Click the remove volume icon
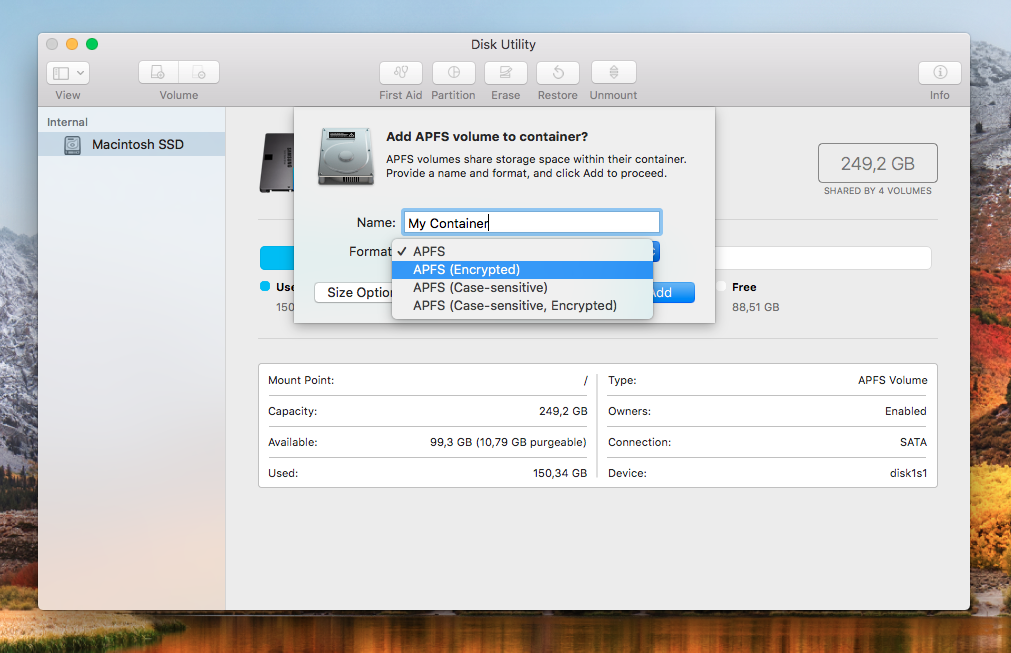Viewport: 1011px width, 653px height. (199, 73)
